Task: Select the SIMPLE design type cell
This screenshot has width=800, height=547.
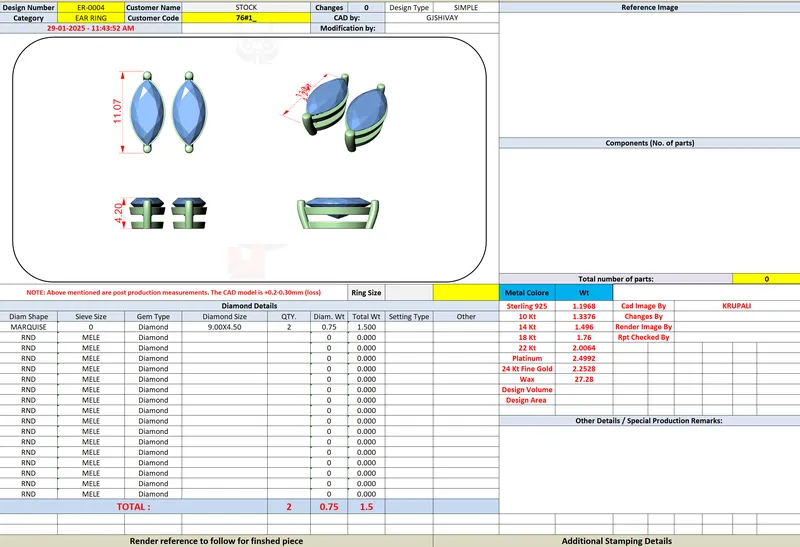Action: pos(466,8)
